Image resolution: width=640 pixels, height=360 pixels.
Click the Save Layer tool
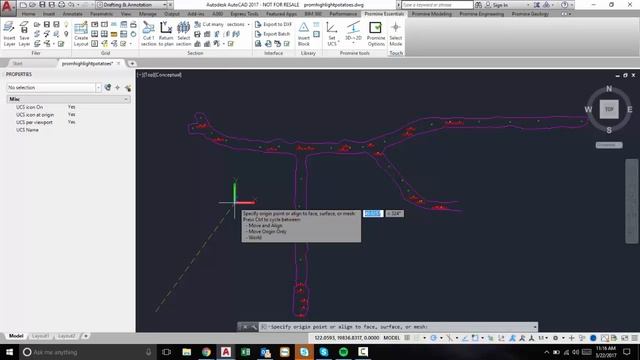tap(24, 33)
